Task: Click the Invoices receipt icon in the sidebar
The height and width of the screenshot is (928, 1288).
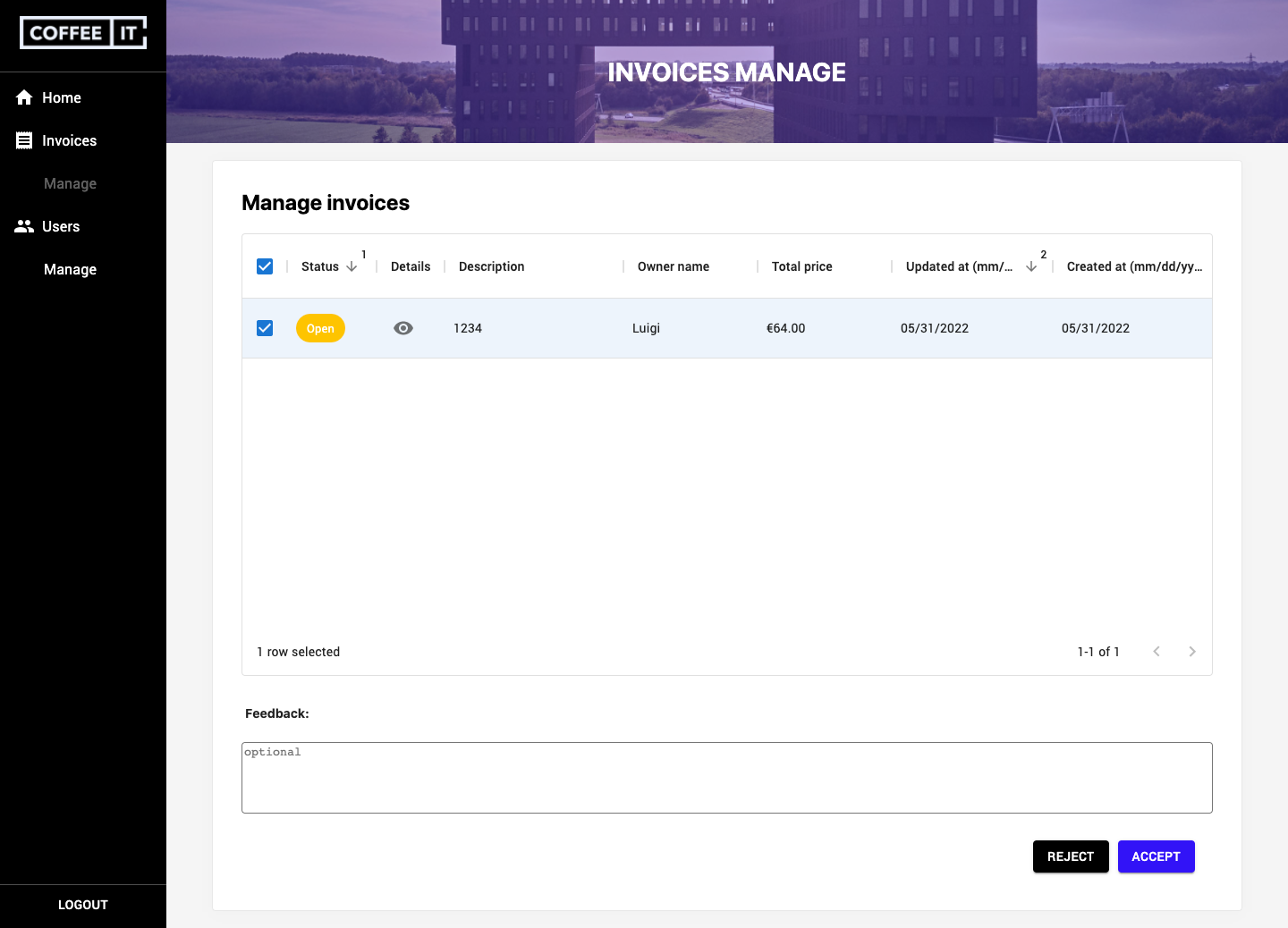Action: point(24,140)
